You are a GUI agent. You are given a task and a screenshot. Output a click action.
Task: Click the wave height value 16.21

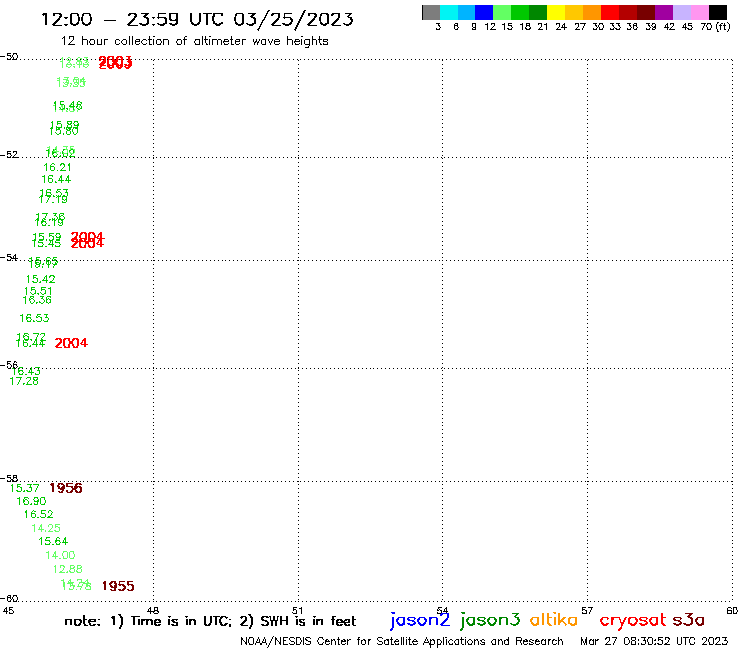point(58,167)
